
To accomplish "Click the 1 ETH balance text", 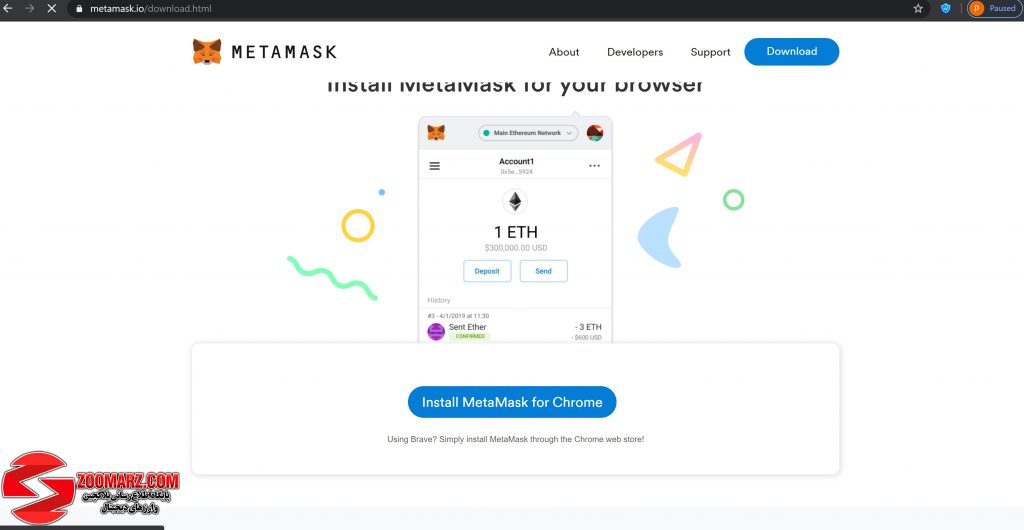I will [x=516, y=232].
